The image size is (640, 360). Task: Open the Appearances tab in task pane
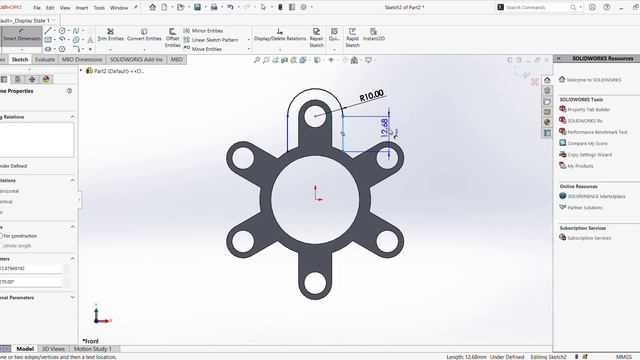click(x=547, y=122)
